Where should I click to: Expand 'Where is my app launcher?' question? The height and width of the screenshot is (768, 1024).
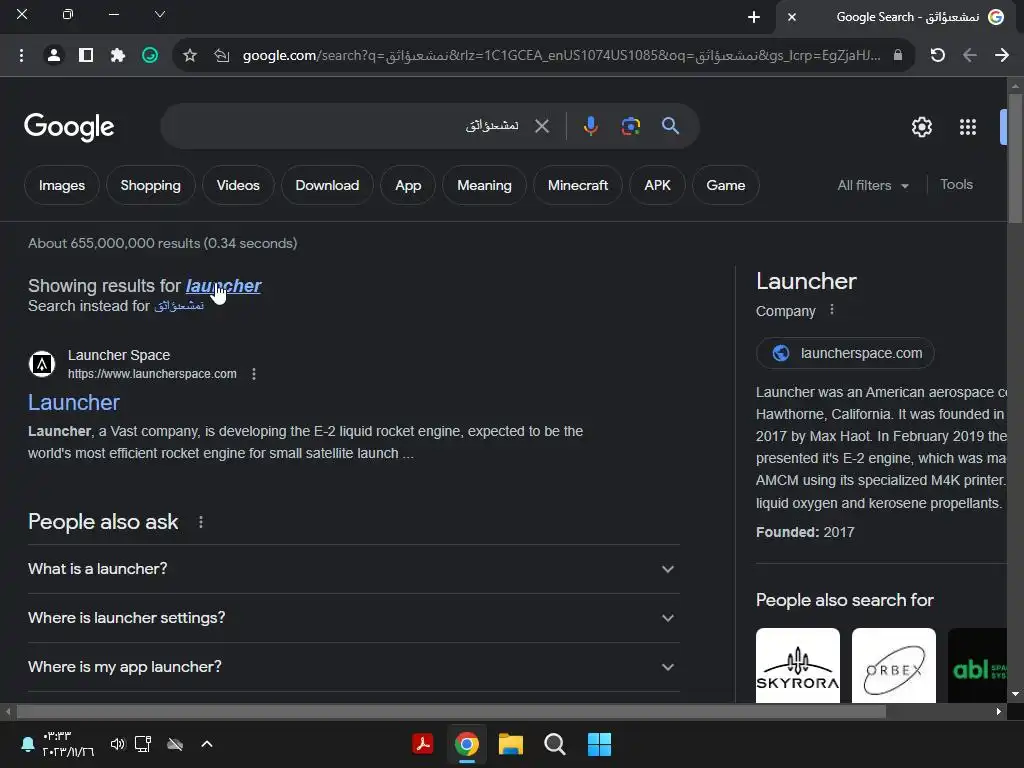(x=354, y=667)
